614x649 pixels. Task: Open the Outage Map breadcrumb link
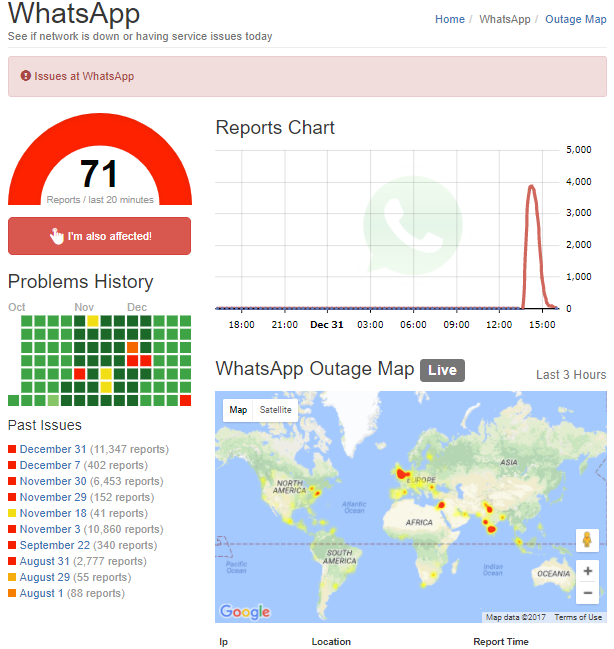[x=575, y=19]
